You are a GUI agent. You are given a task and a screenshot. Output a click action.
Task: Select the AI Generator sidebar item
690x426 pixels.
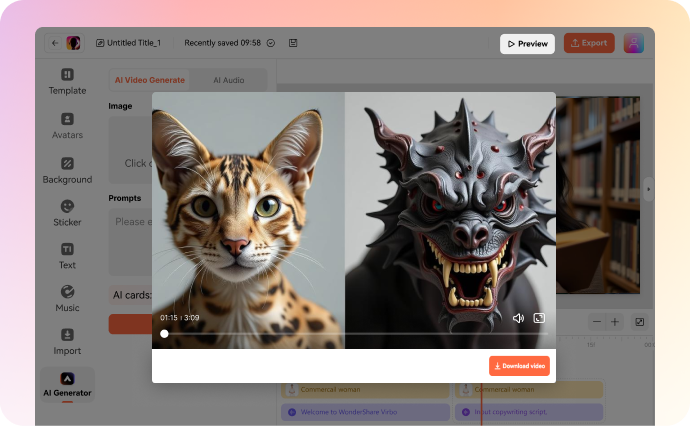click(x=67, y=384)
